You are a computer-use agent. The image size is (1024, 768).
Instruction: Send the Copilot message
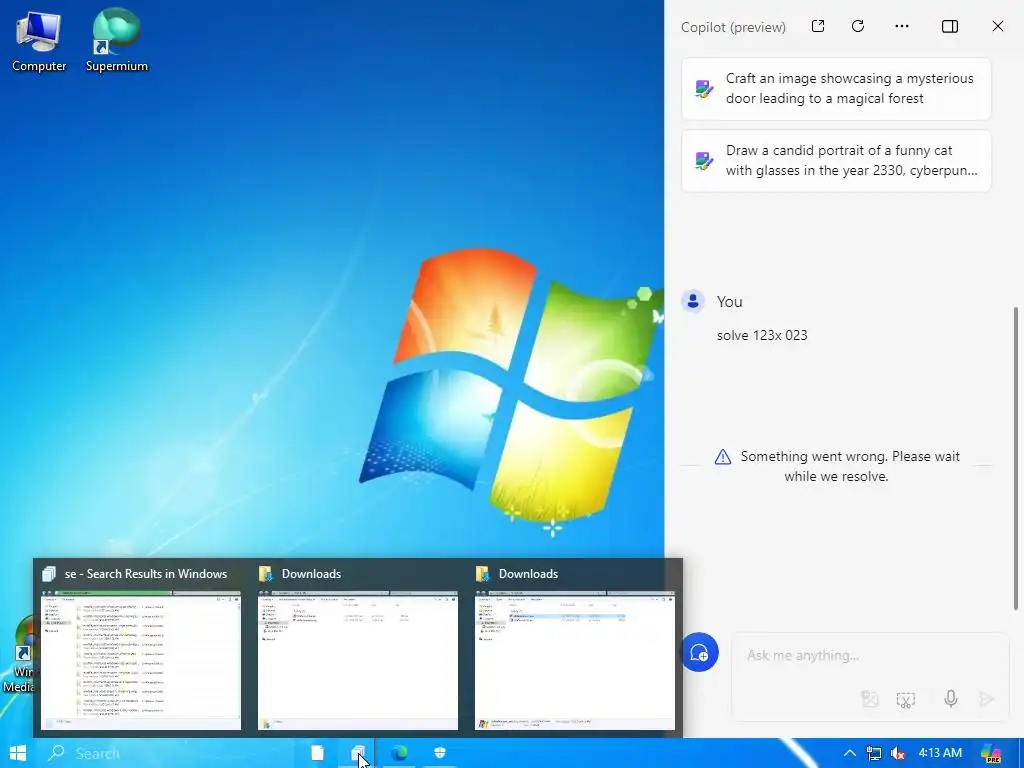point(986,699)
